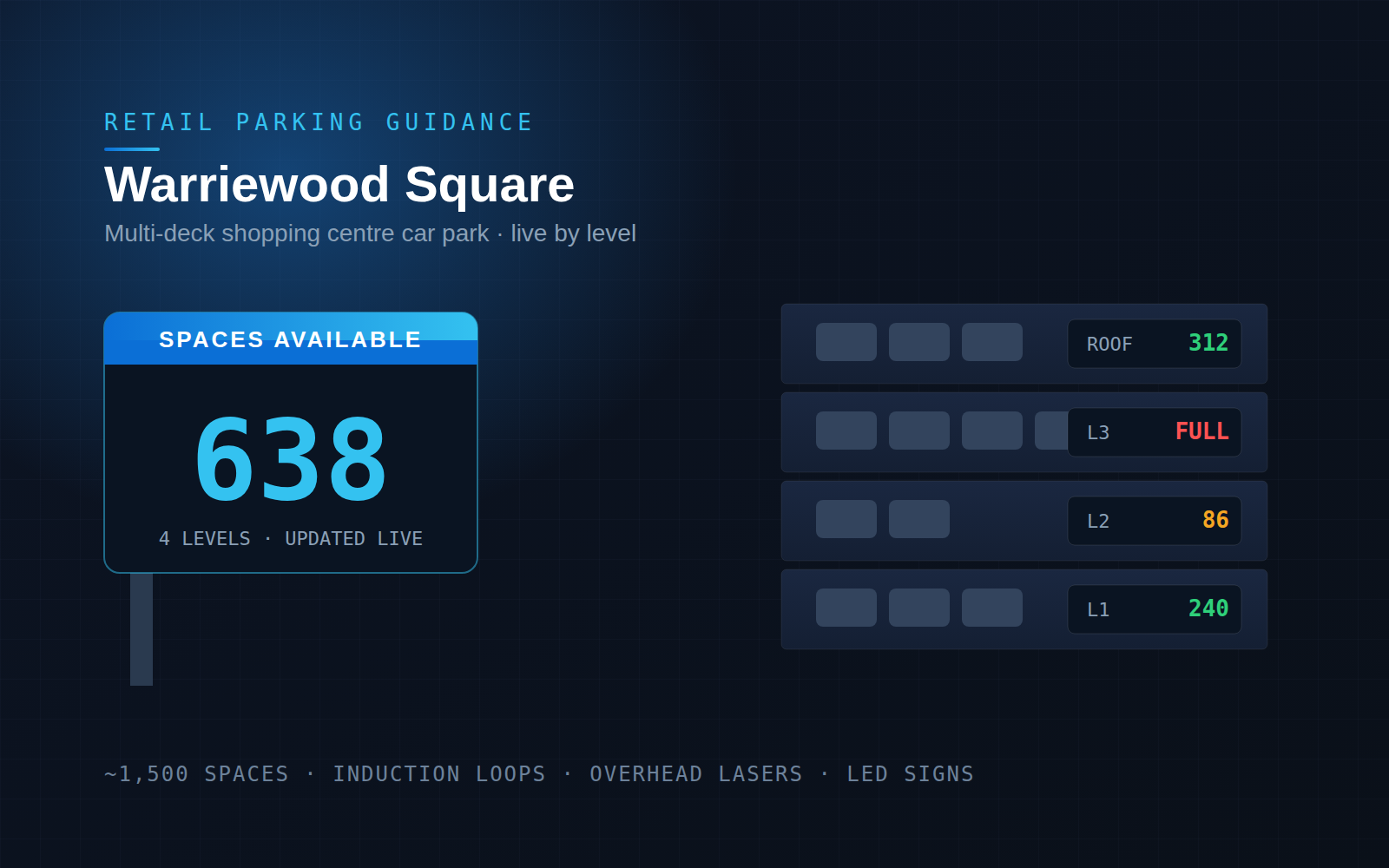This screenshot has height=868, width=1389.
Task: Click the first car block on the L3 row
Action: point(846,431)
